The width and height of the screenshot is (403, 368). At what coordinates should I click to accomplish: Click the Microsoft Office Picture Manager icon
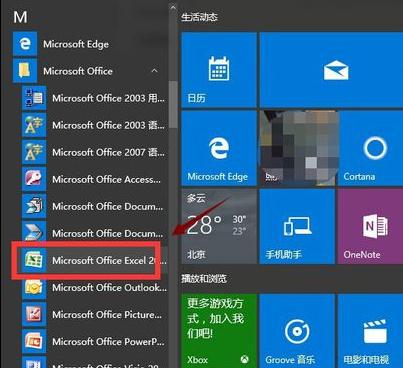tap(34, 314)
